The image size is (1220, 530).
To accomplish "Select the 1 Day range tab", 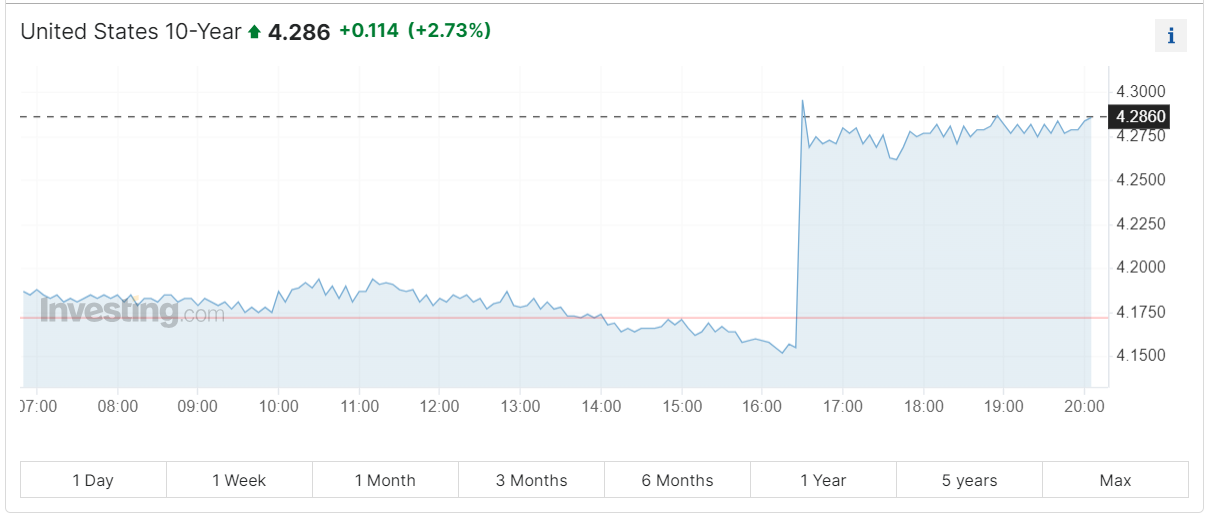I will point(93,480).
